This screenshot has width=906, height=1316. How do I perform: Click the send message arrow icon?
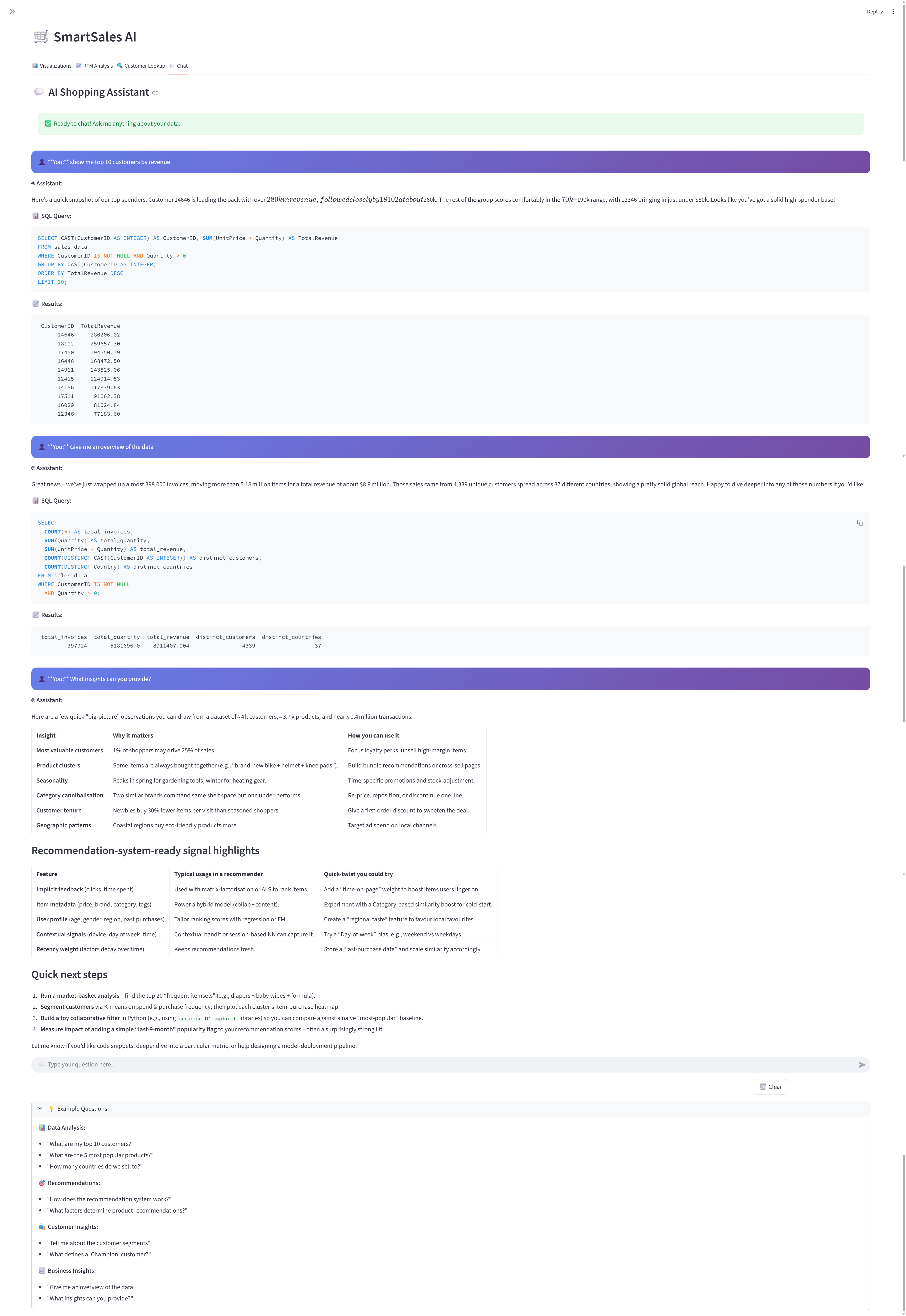861,1065
